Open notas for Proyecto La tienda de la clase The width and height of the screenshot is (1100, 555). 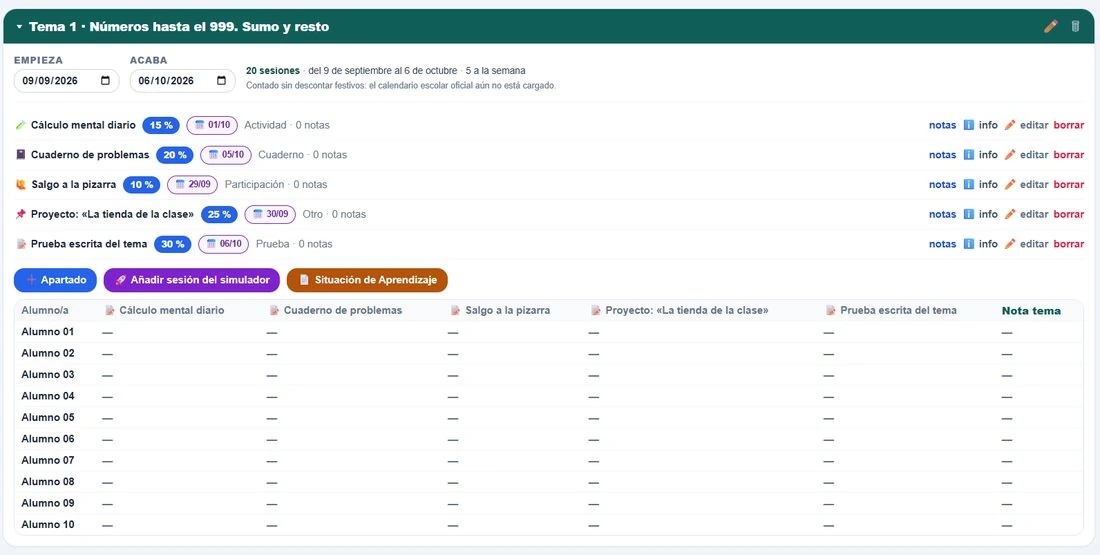tap(942, 214)
